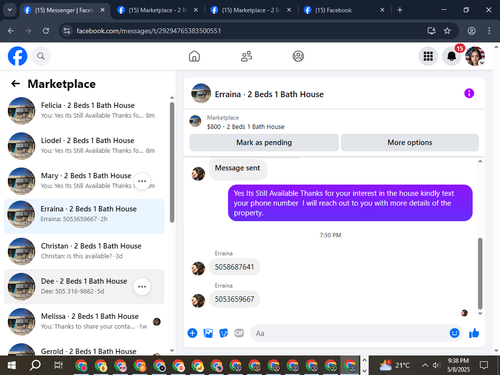
Task: Send a thumbs-up like
Action: (474, 333)
